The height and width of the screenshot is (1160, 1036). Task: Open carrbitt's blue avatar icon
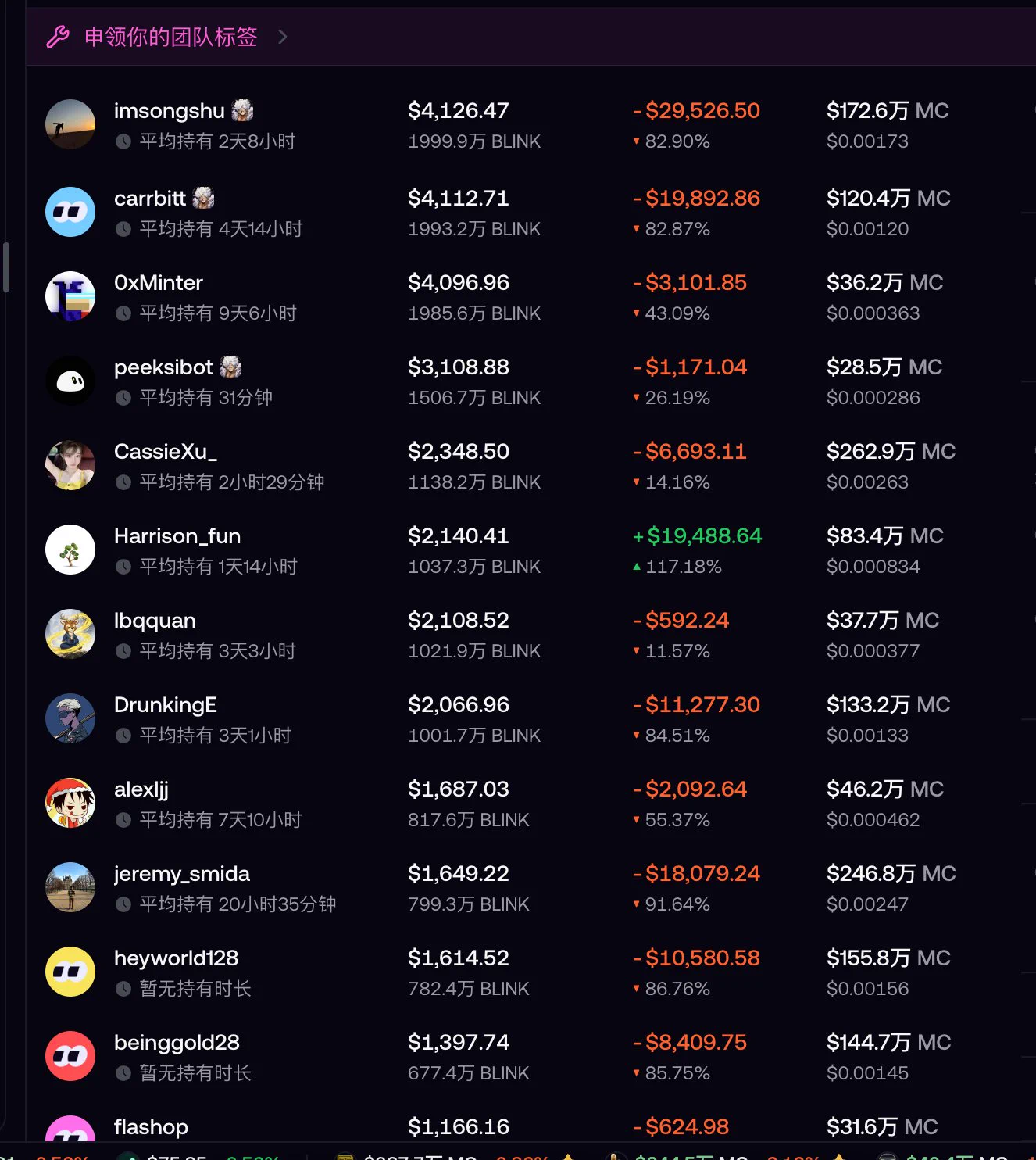coord(70,212)
